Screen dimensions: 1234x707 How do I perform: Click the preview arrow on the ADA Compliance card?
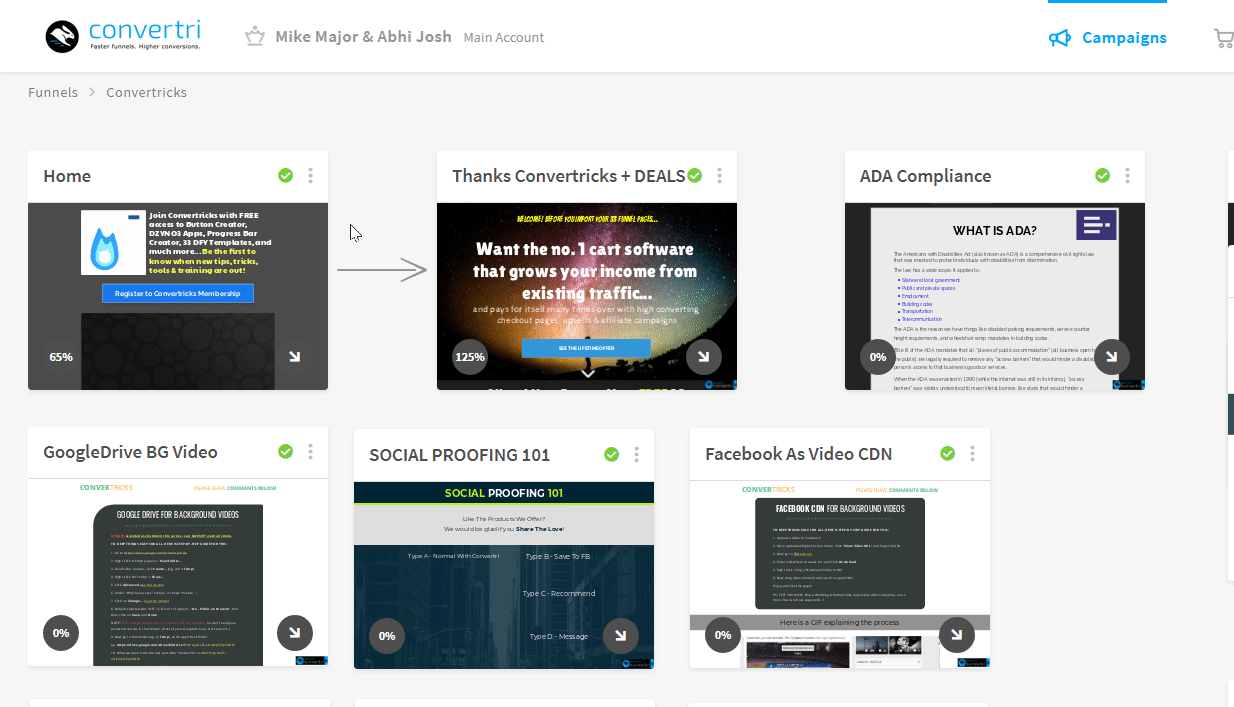pos(1111,356)
